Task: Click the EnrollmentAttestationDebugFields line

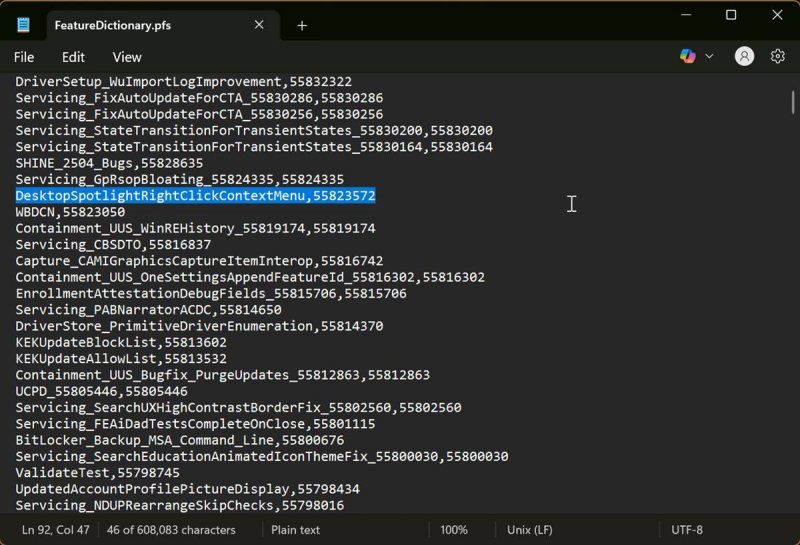Action: tap(211, 293)
